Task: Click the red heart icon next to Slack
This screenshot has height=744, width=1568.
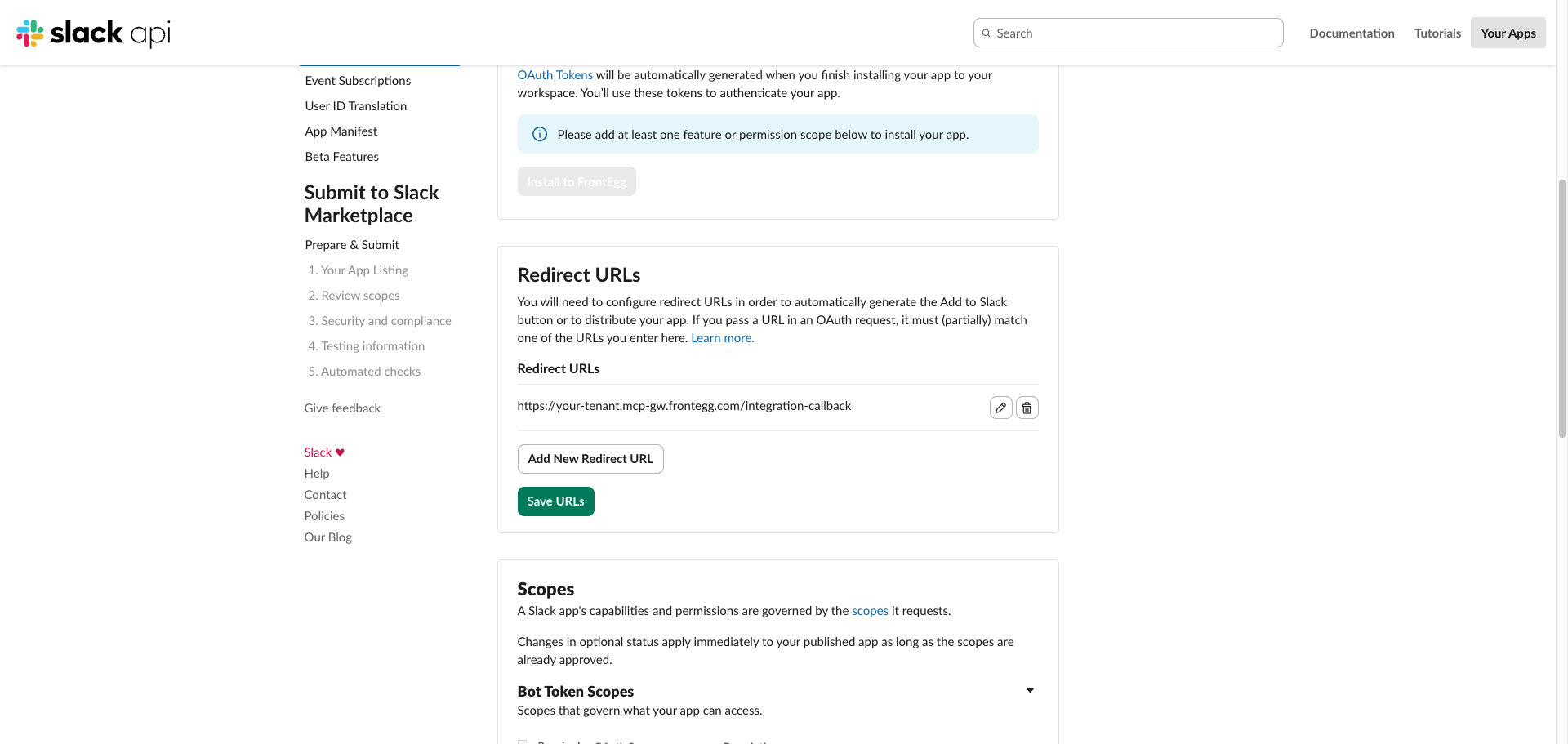Action: point(340,452)
